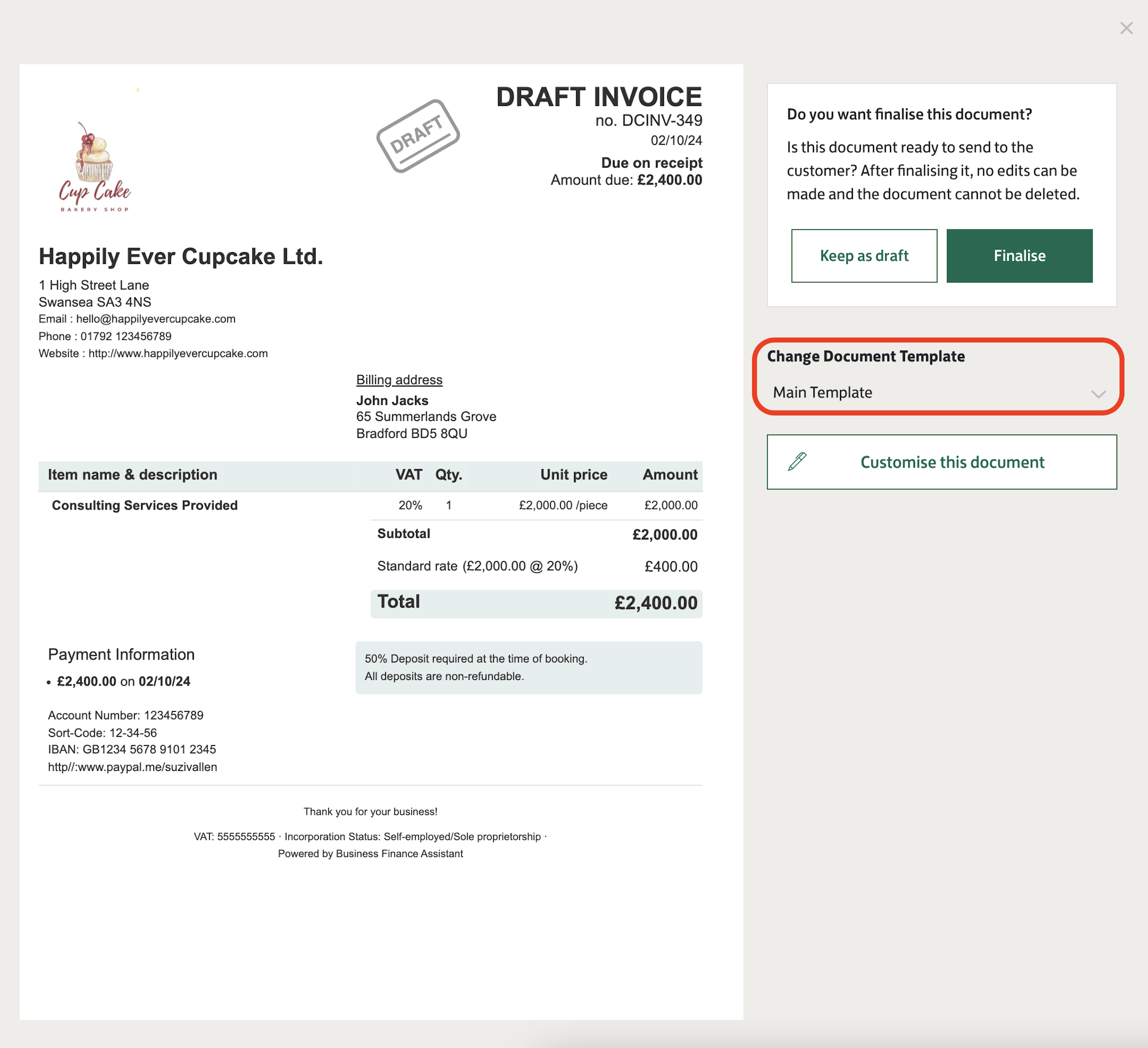Viewport: 1148px width, 1048px height.
Task: Choose Keep as draft
Action: tap(864, 255)
